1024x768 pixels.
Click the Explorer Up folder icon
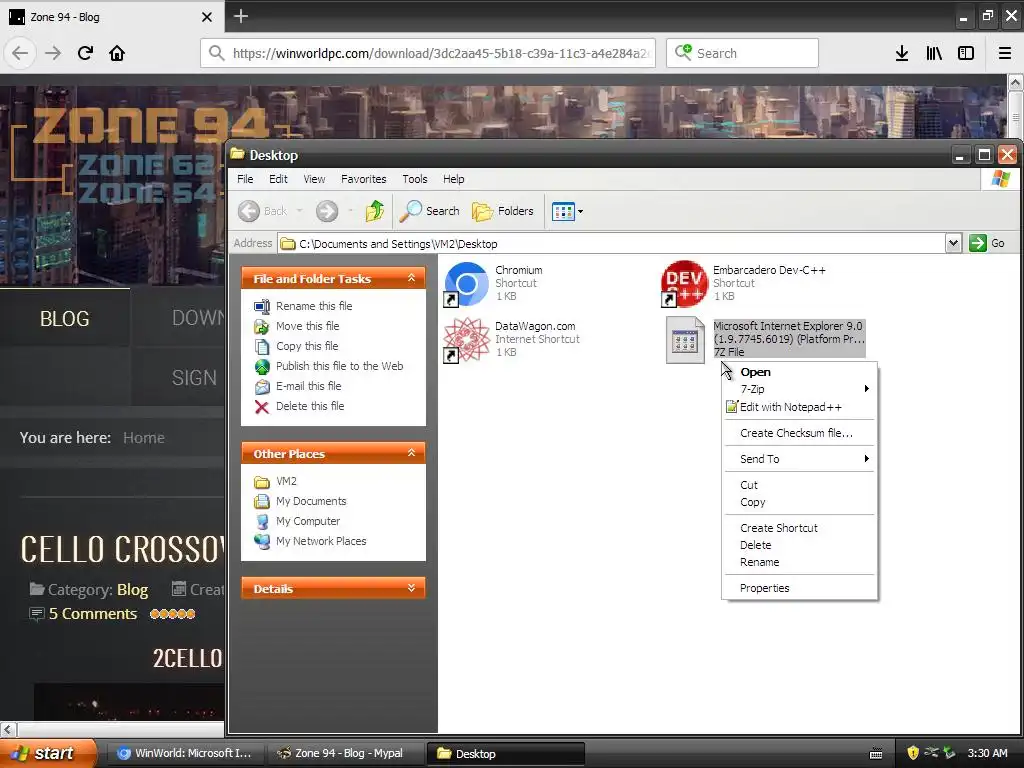coord(375,211)
